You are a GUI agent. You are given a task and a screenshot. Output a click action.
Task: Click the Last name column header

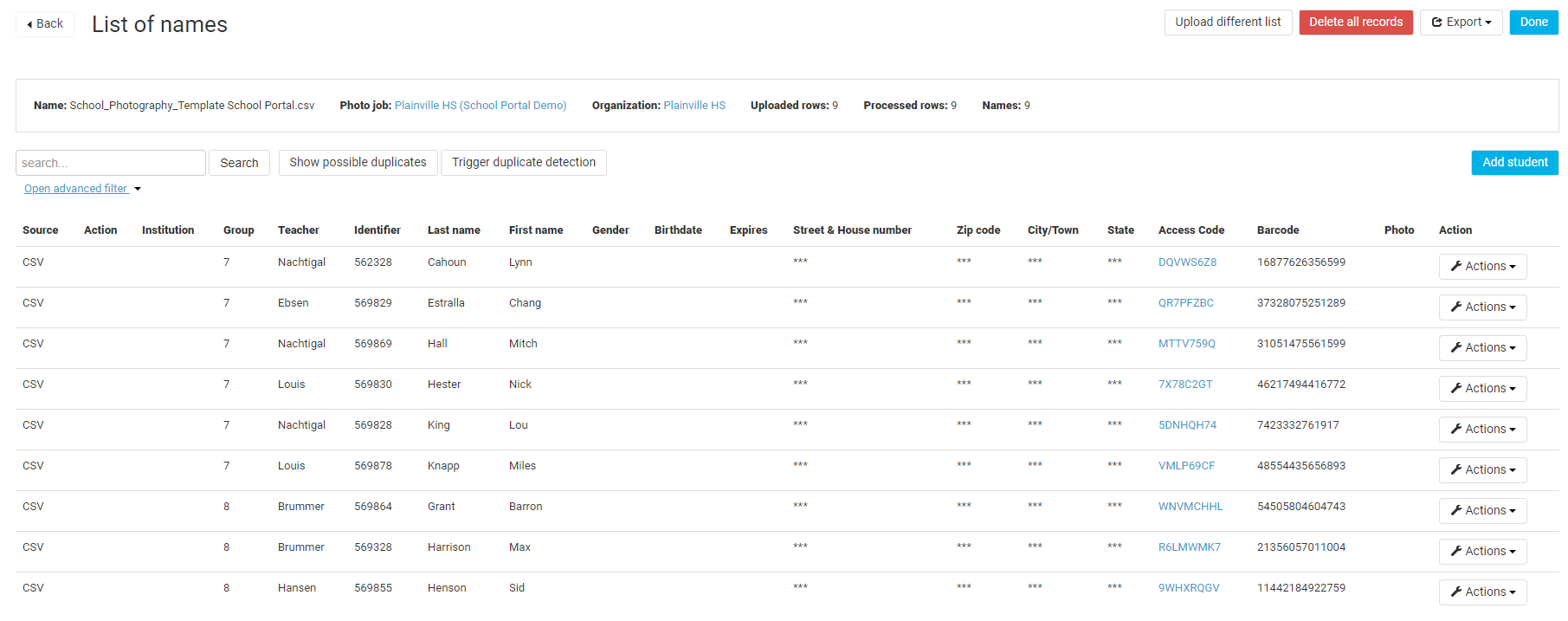tap(454, 230)
